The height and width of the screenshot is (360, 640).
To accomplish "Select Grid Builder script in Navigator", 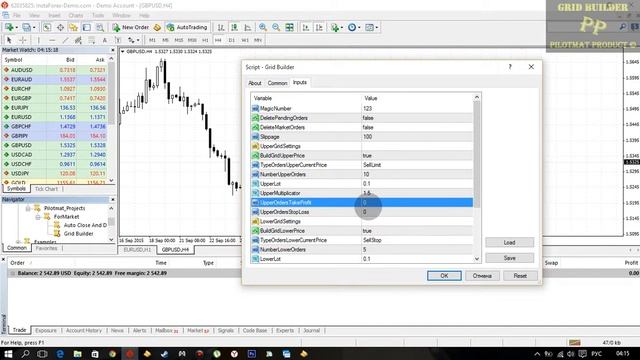I will coord(78,234).
